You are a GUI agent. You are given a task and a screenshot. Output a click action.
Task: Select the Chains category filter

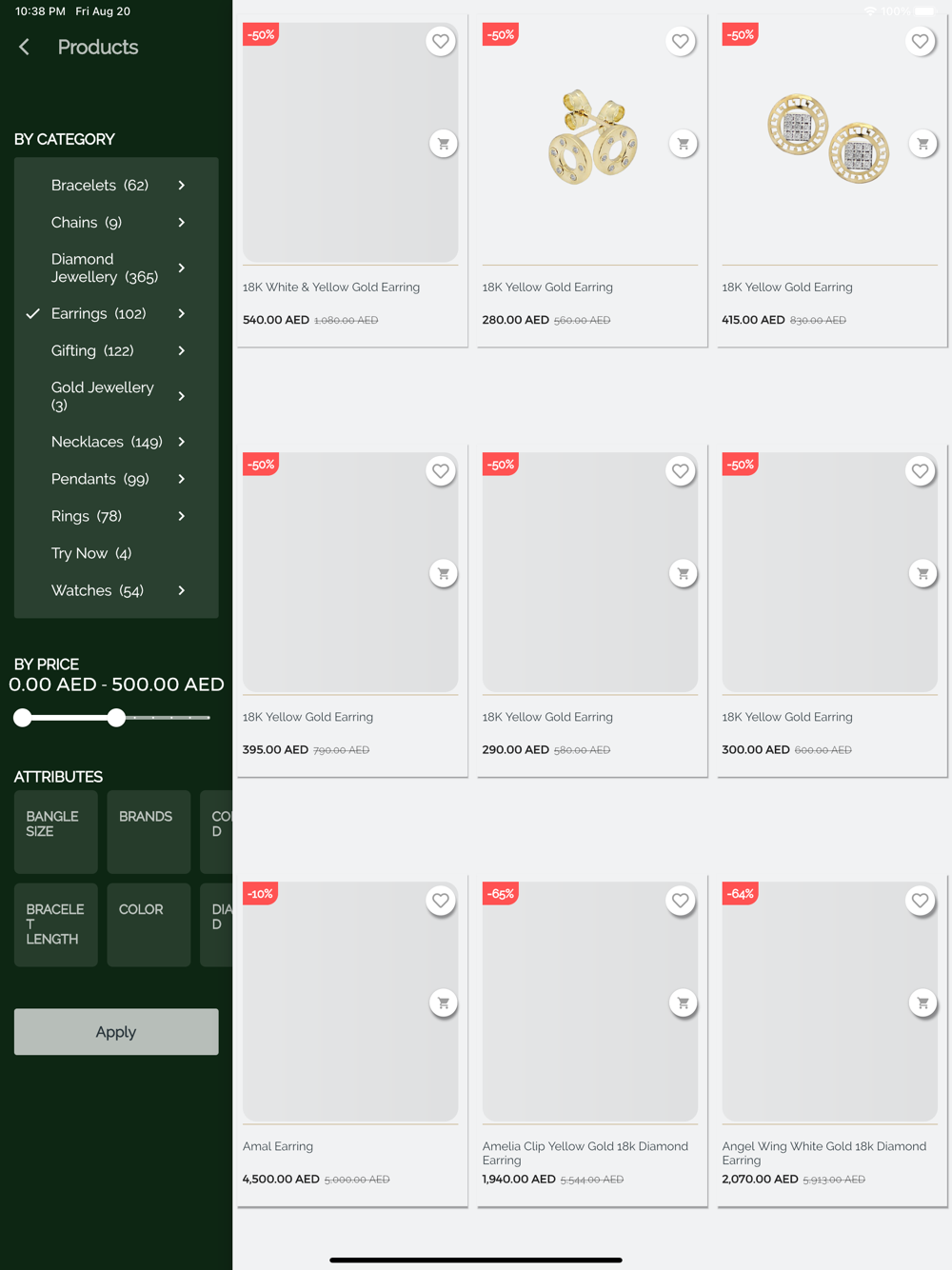pyautogui.click(x=87, y=222)
